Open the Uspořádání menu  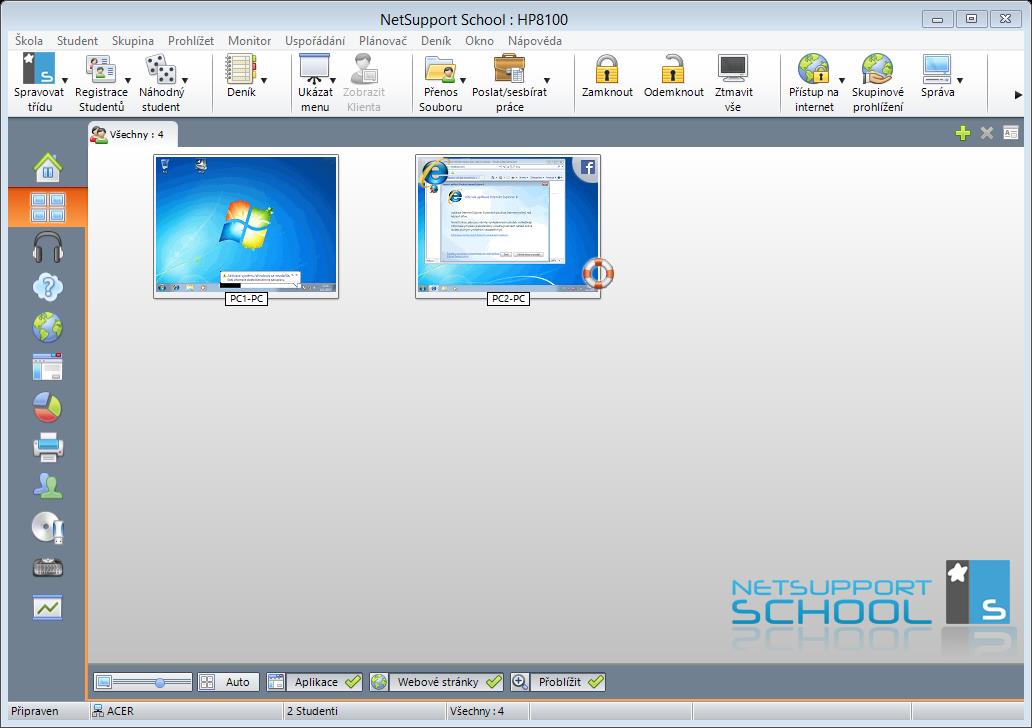pyautogui.click(x=315, y=41)
